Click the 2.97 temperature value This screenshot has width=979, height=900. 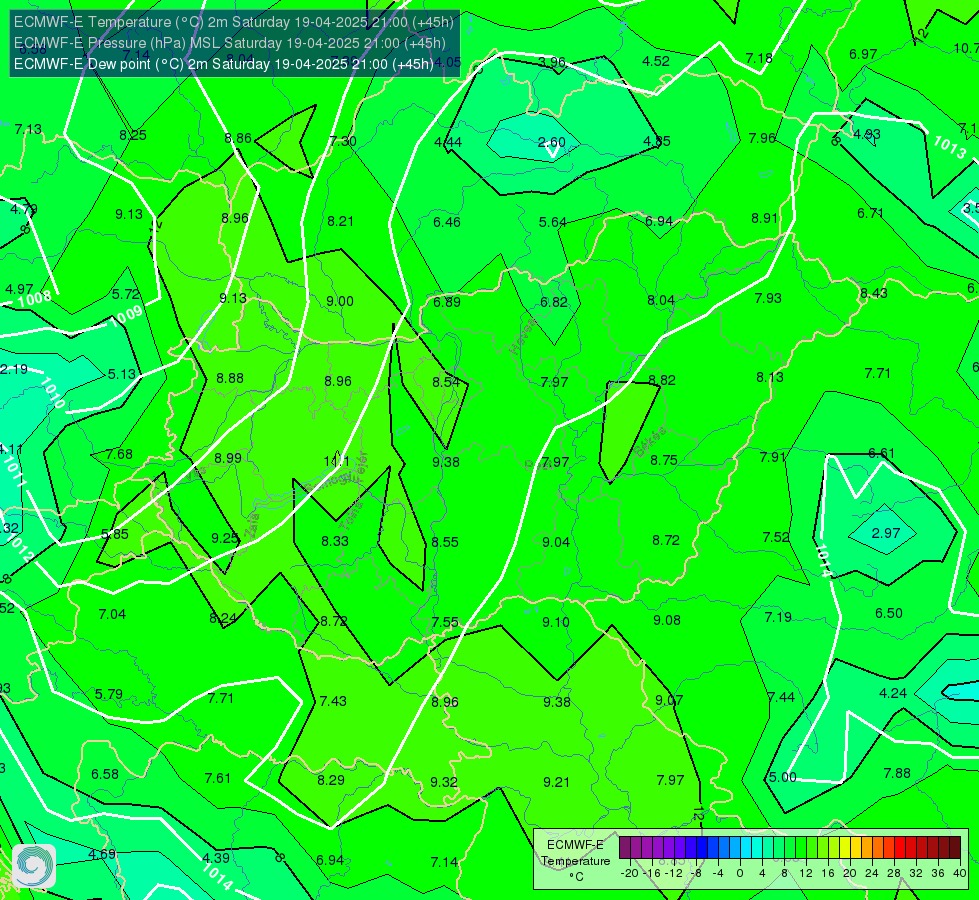click(x=885, y=533)
